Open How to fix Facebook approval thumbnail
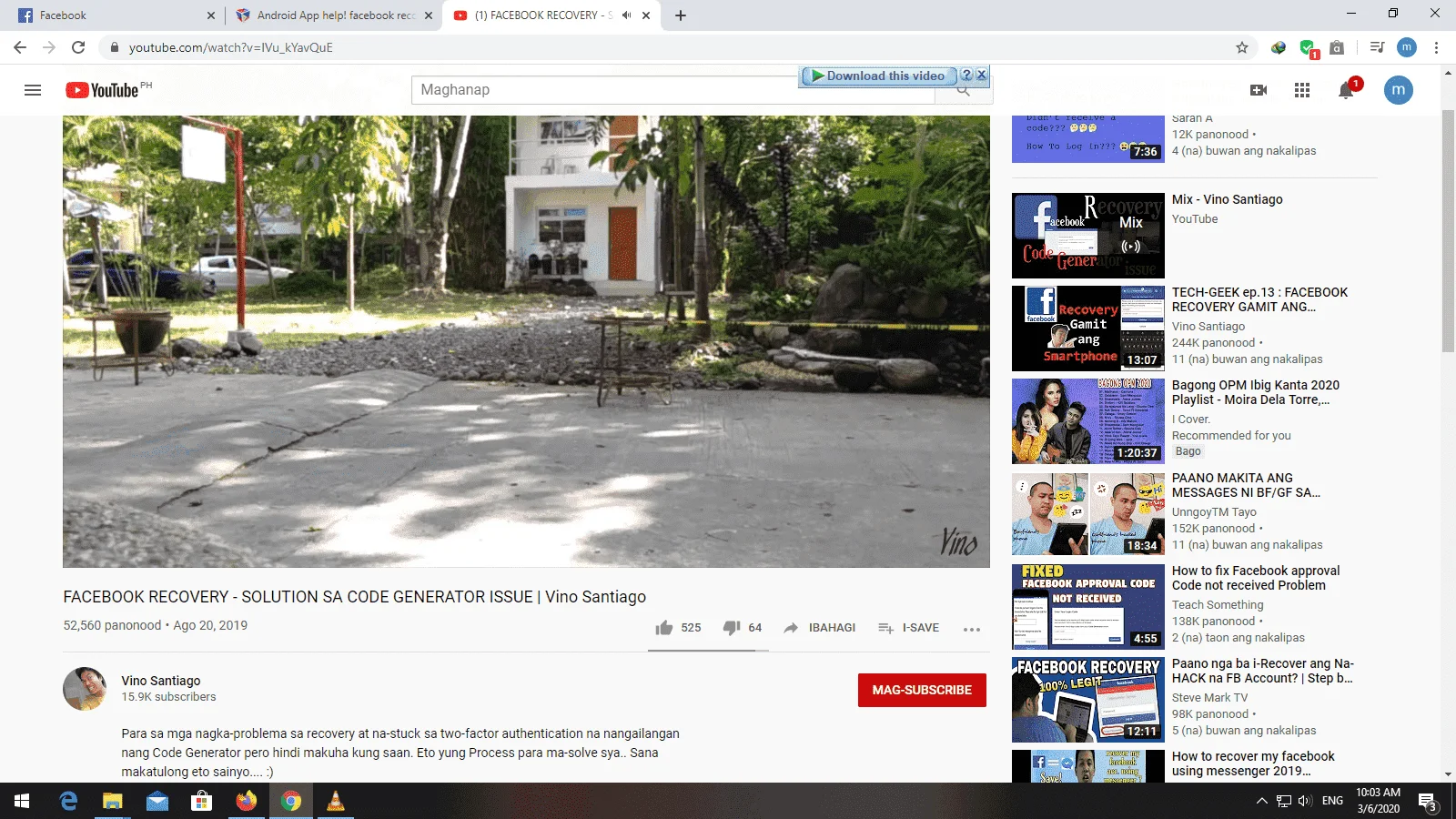The width and height of the screenshot is (1456, 819). click(x=1088, y=607)
